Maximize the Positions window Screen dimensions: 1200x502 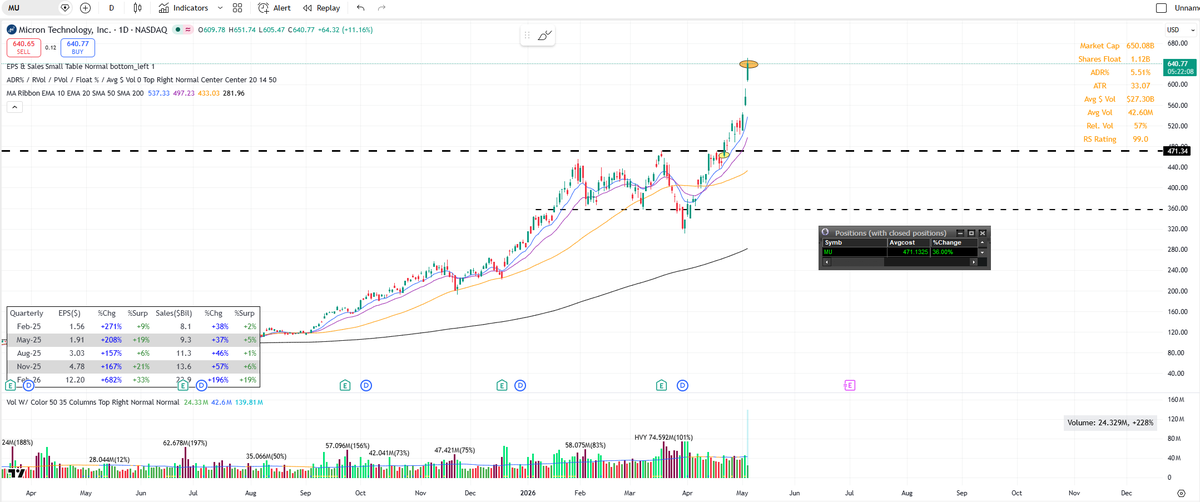coord(970,232)
